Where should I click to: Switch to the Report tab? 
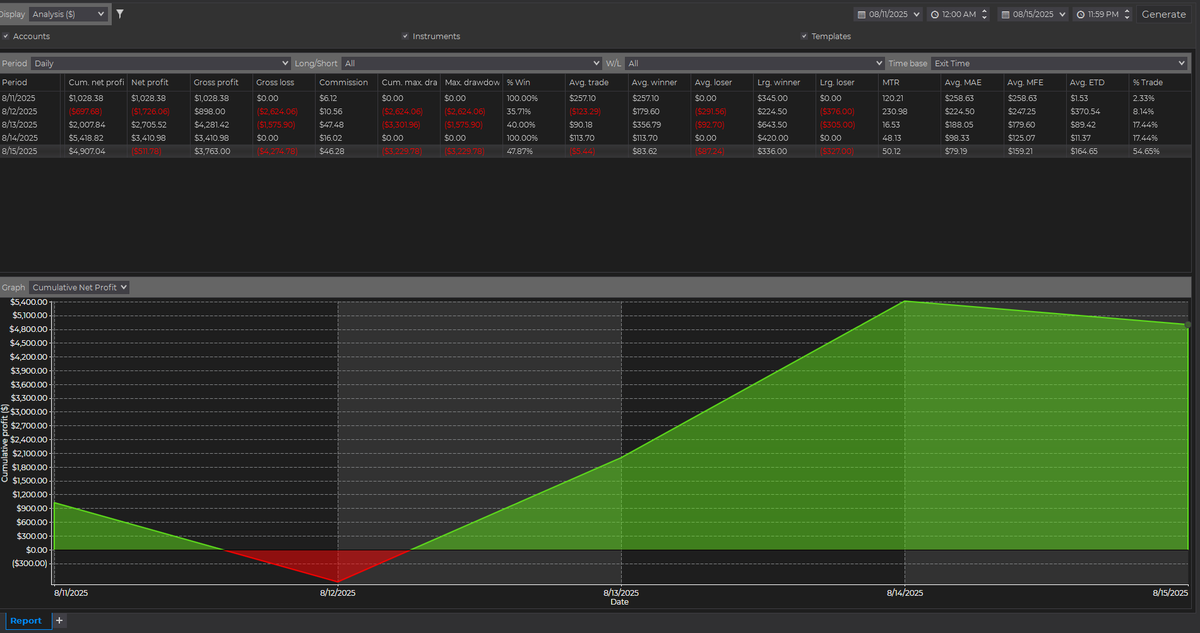26,621
